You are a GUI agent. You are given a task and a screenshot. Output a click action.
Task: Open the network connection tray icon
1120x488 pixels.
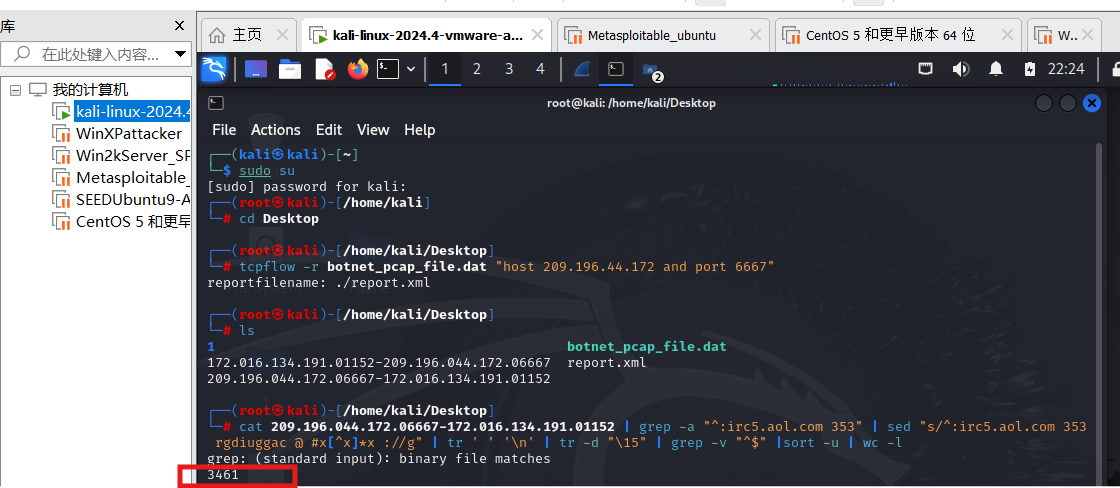(x=926, y=69)
